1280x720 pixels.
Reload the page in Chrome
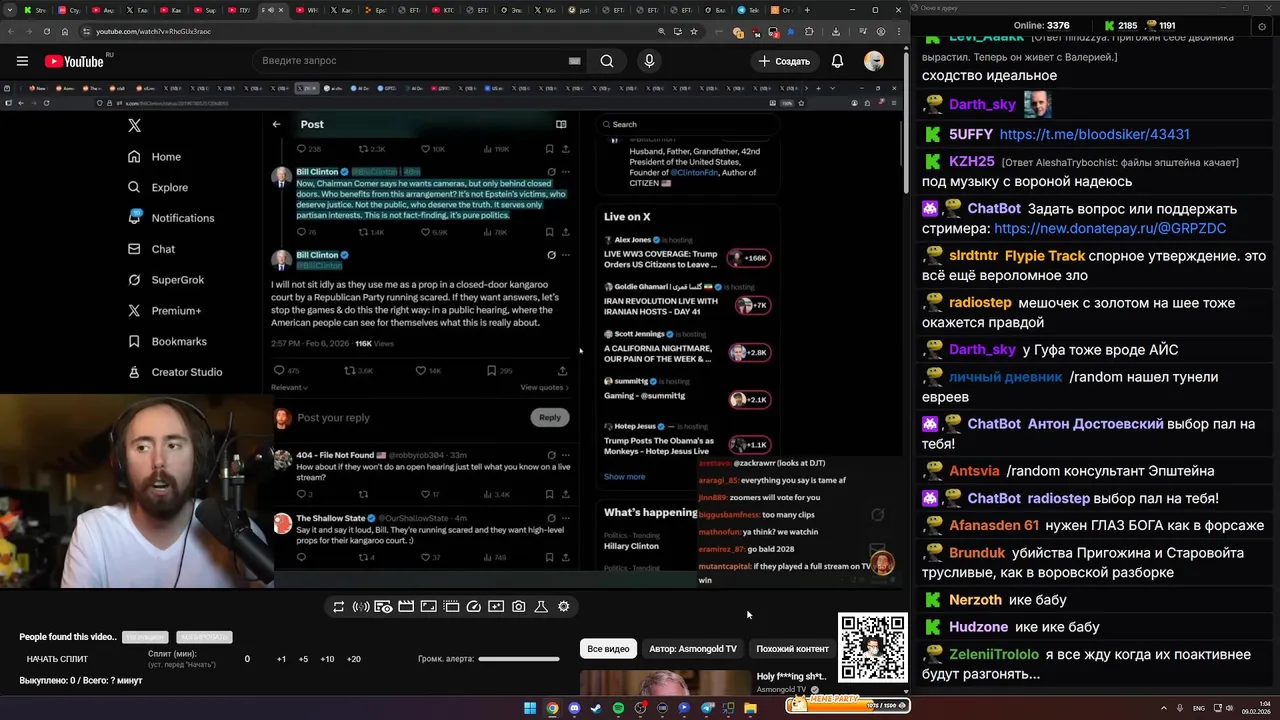(x=46, y=31)
